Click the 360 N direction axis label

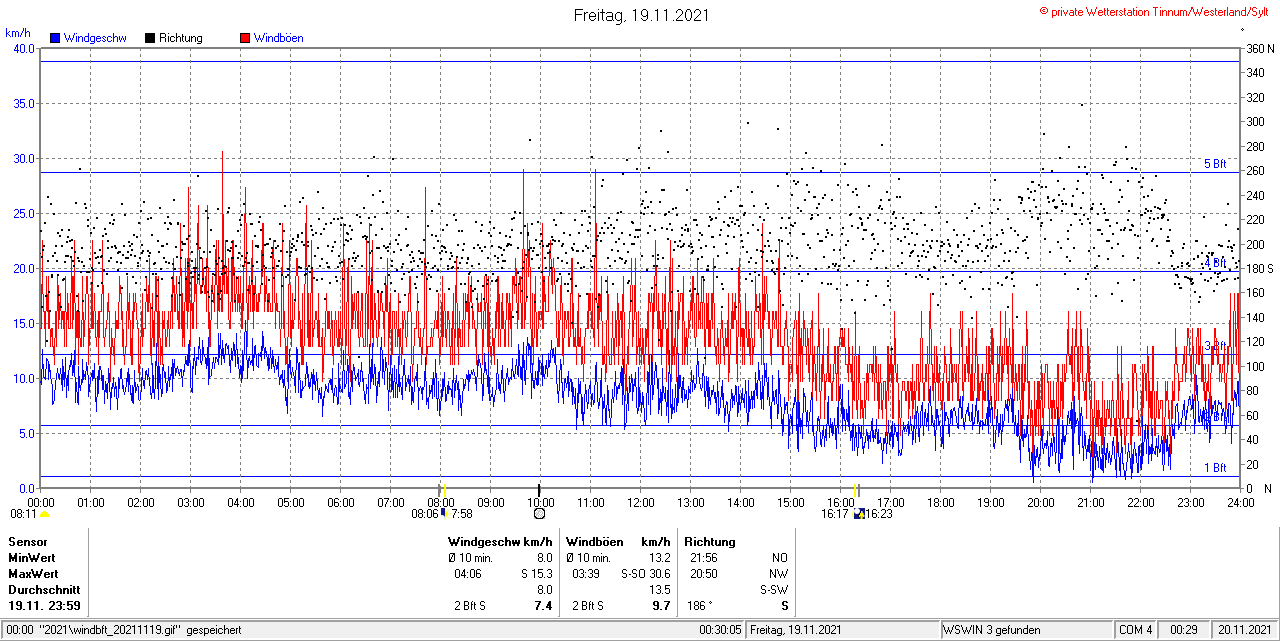click(1259, 48)
